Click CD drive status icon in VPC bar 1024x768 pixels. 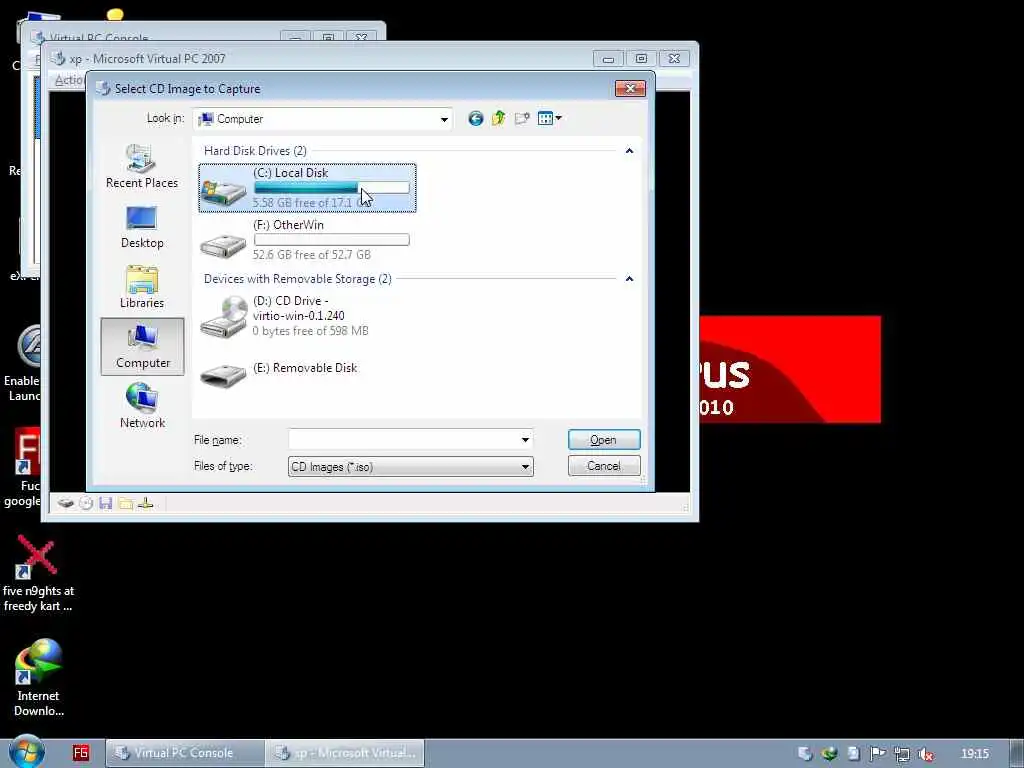[86, 503]
